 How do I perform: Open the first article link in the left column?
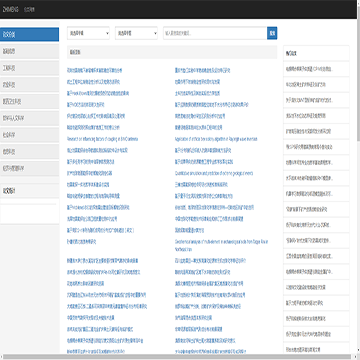point(94,70)
